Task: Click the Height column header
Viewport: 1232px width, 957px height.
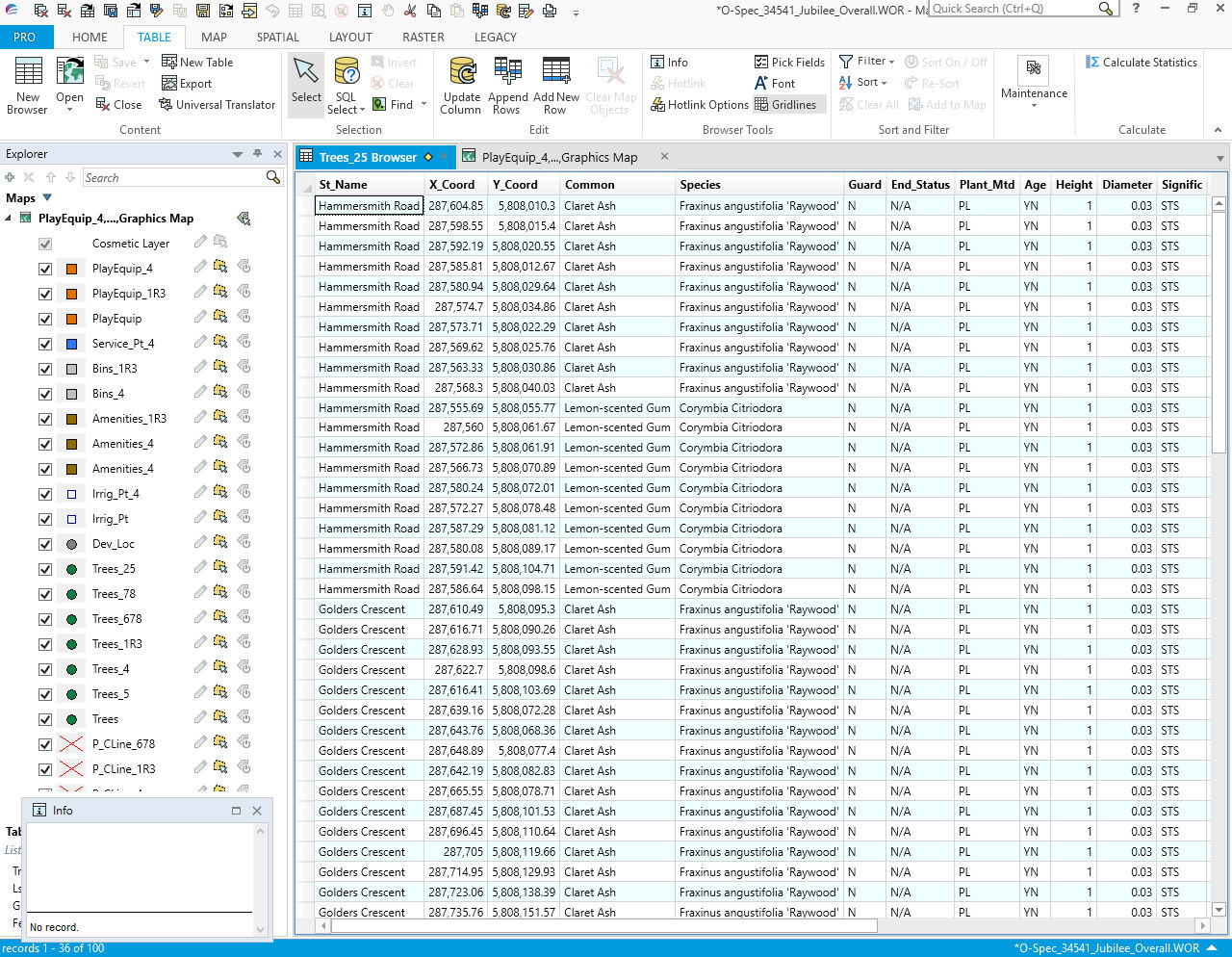Action: pos(1073,184)
